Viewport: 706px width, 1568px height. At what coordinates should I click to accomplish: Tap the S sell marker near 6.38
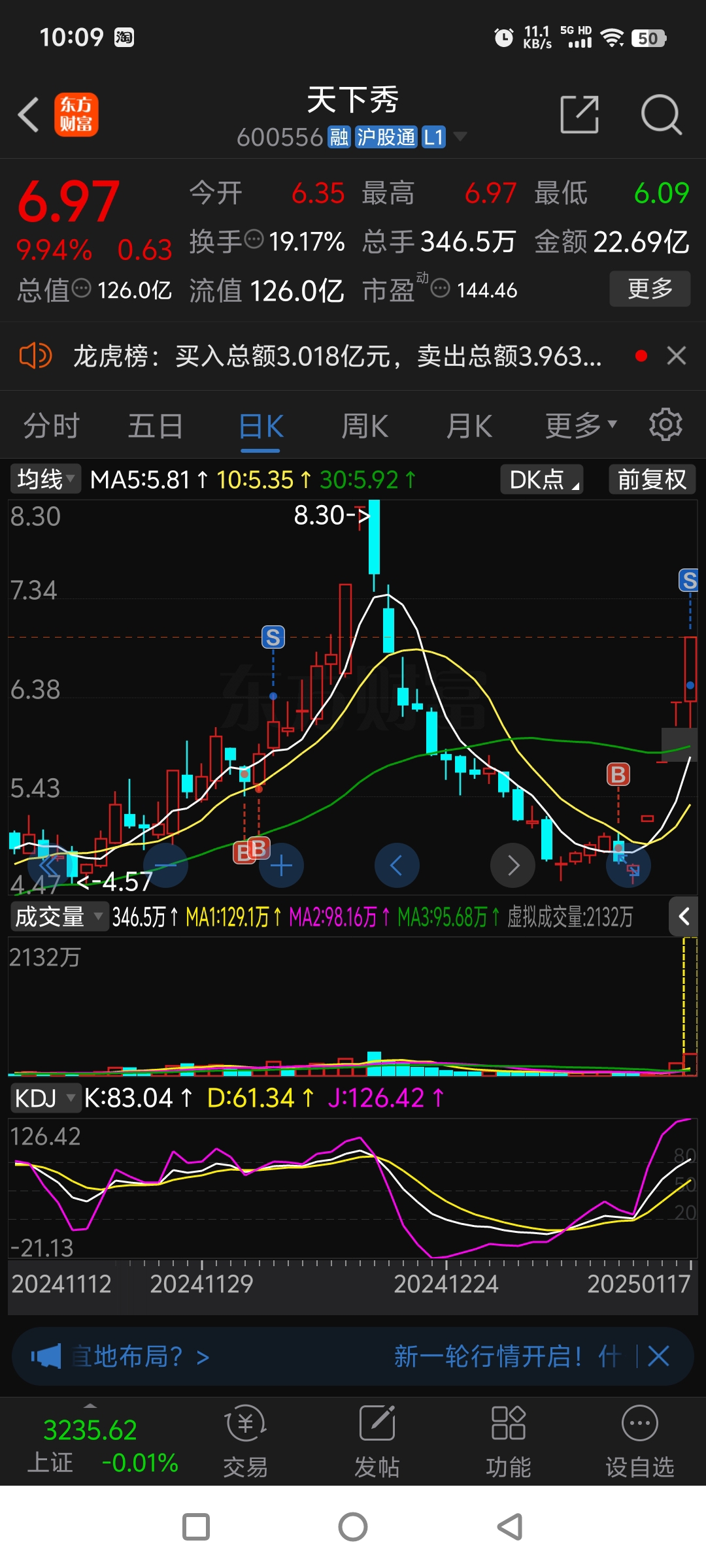point(273,637)
